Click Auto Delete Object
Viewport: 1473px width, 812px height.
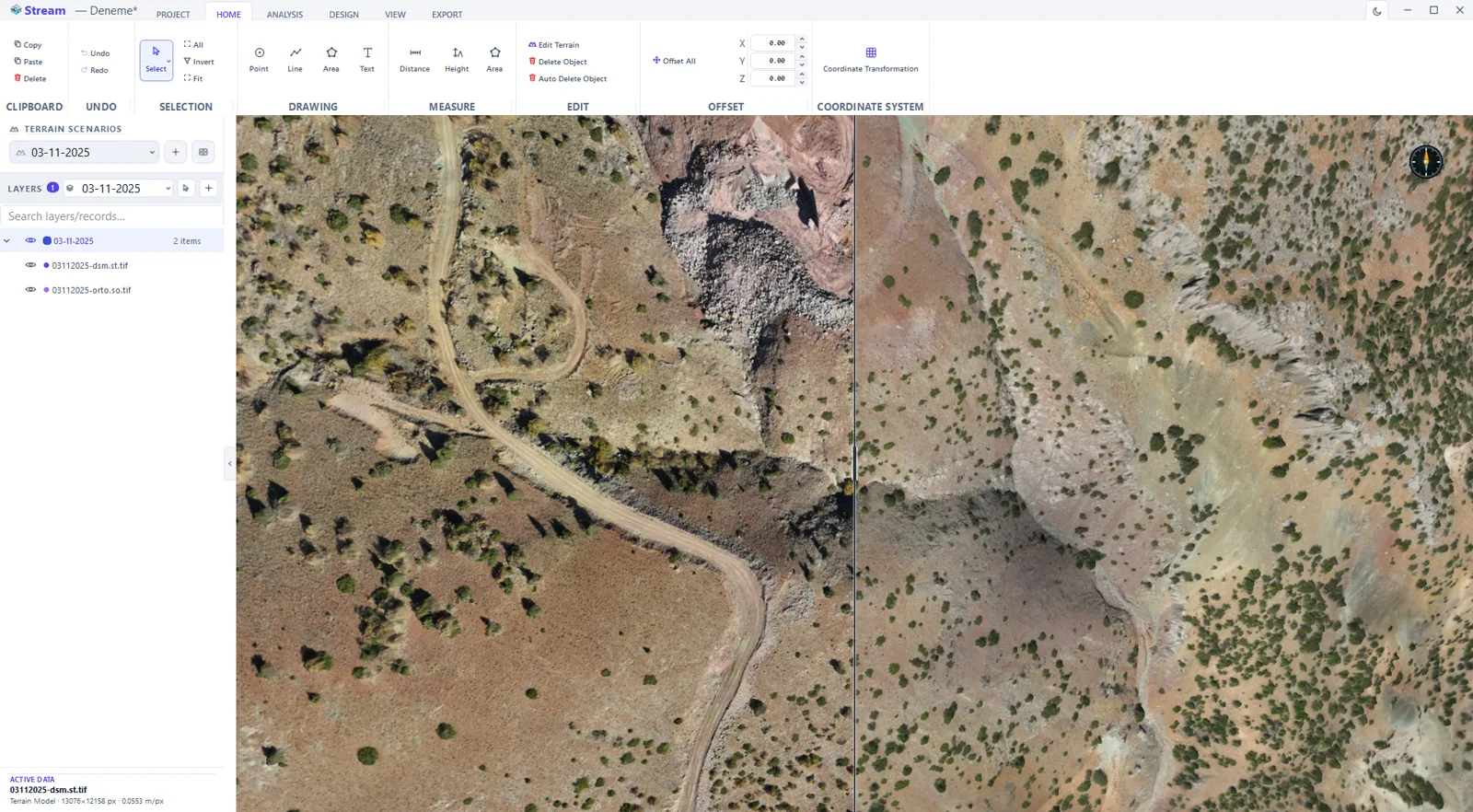pos(568,78)
